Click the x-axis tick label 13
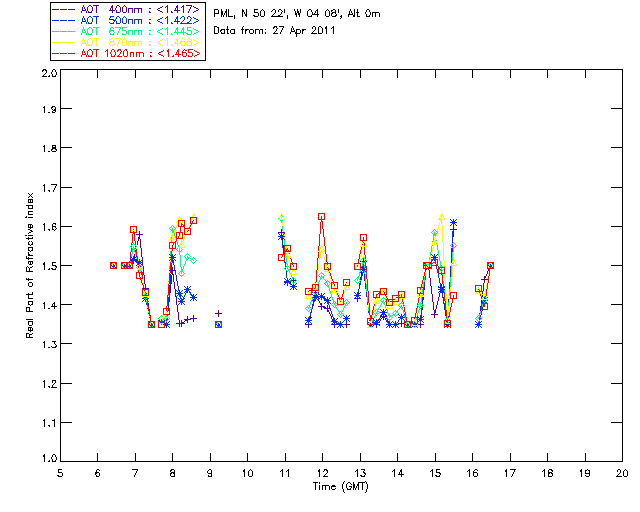The image size is (640, 512). 360,473
